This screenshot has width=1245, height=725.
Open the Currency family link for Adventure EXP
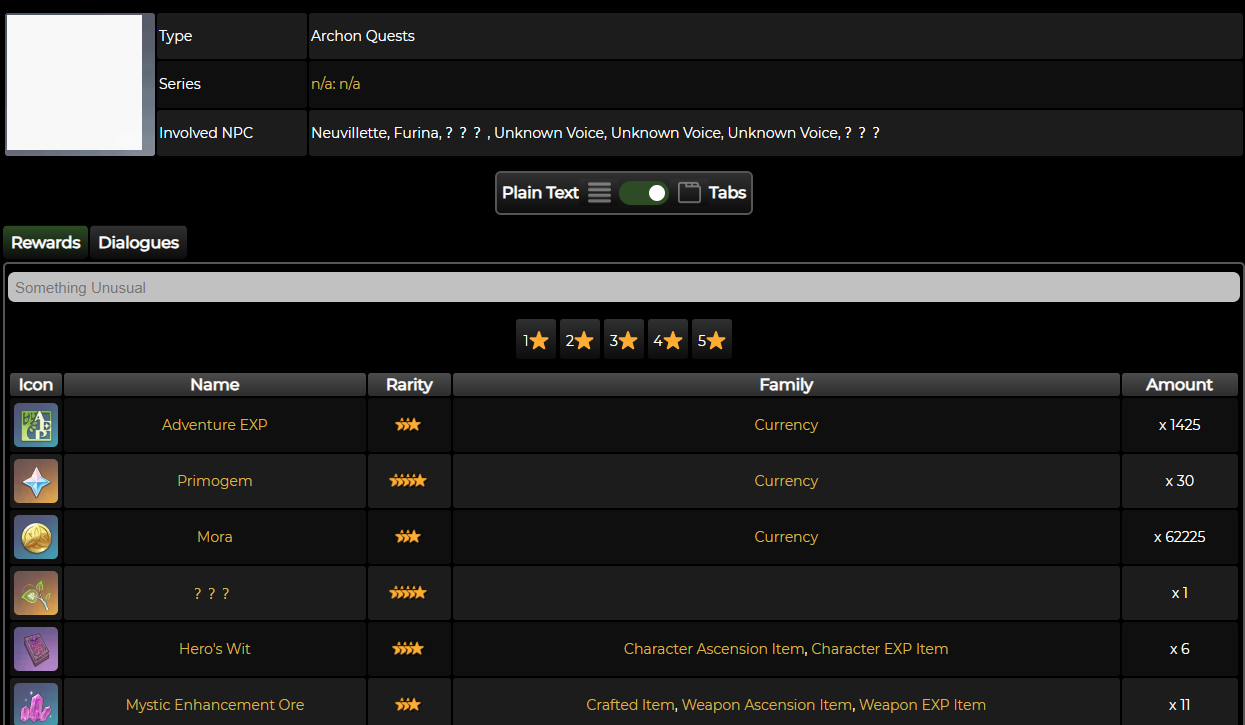coord(786,425)
